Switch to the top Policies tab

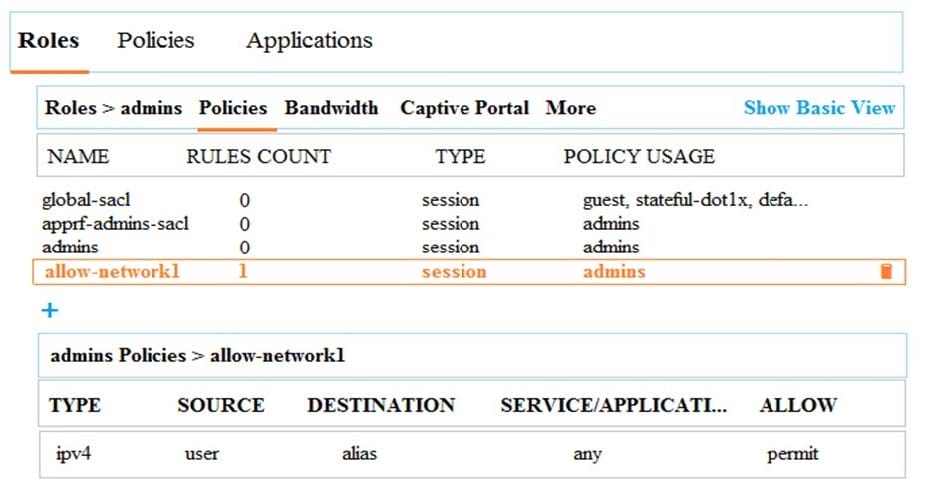click(155, 41)
